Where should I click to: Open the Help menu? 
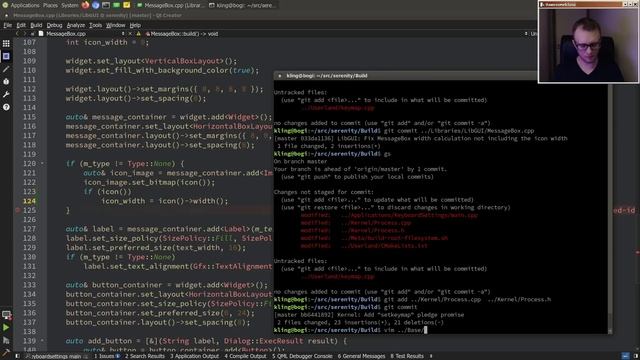point(135,25)
